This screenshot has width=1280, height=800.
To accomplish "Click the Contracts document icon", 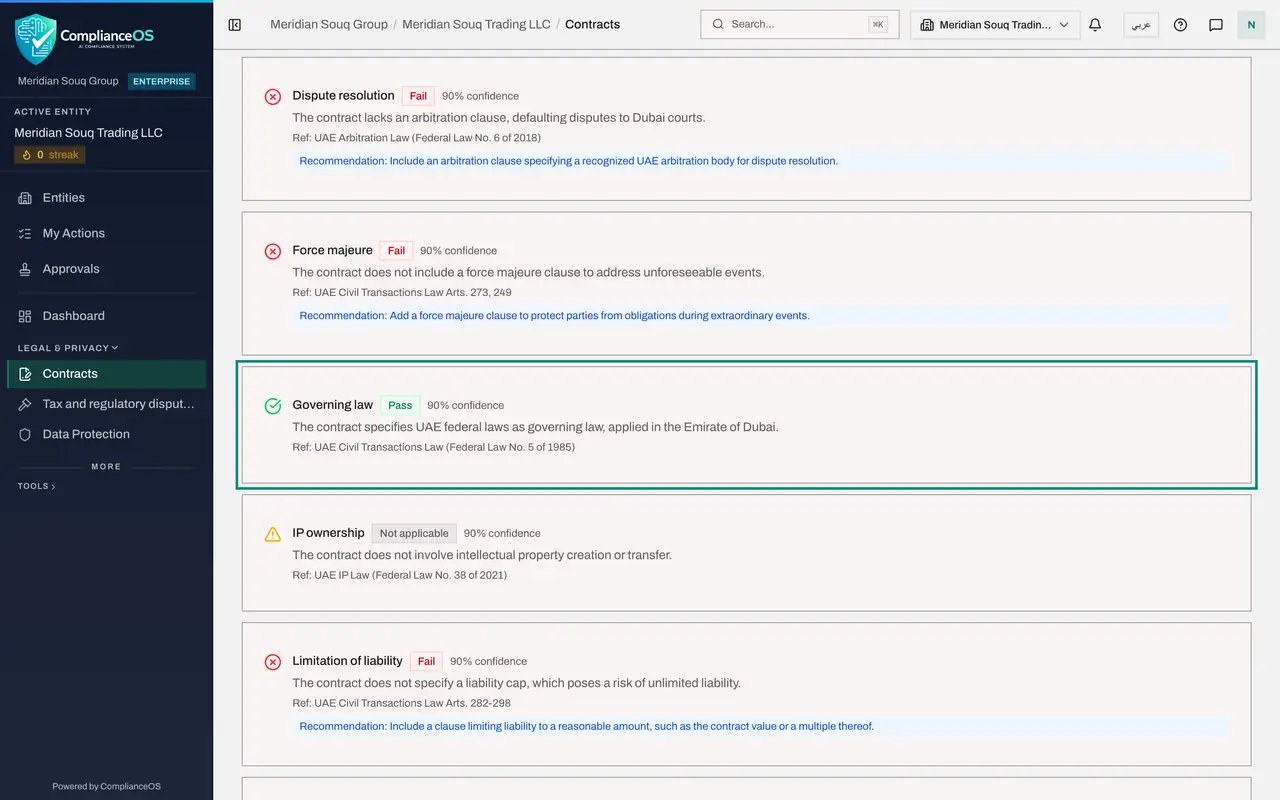I will [25, 374].
